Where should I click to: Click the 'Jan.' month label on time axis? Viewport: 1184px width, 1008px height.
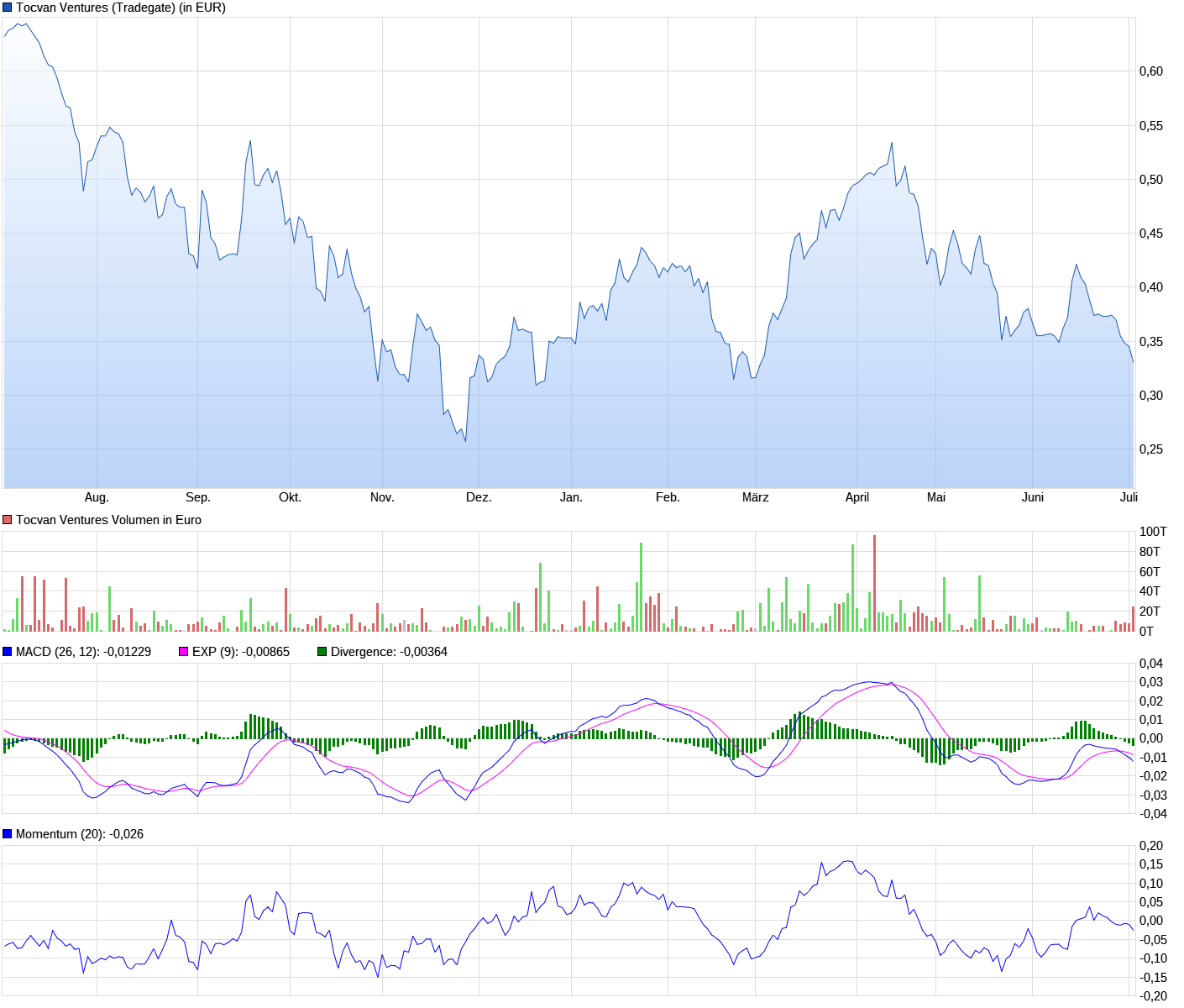pyautogui.click(x=571, y=497)
